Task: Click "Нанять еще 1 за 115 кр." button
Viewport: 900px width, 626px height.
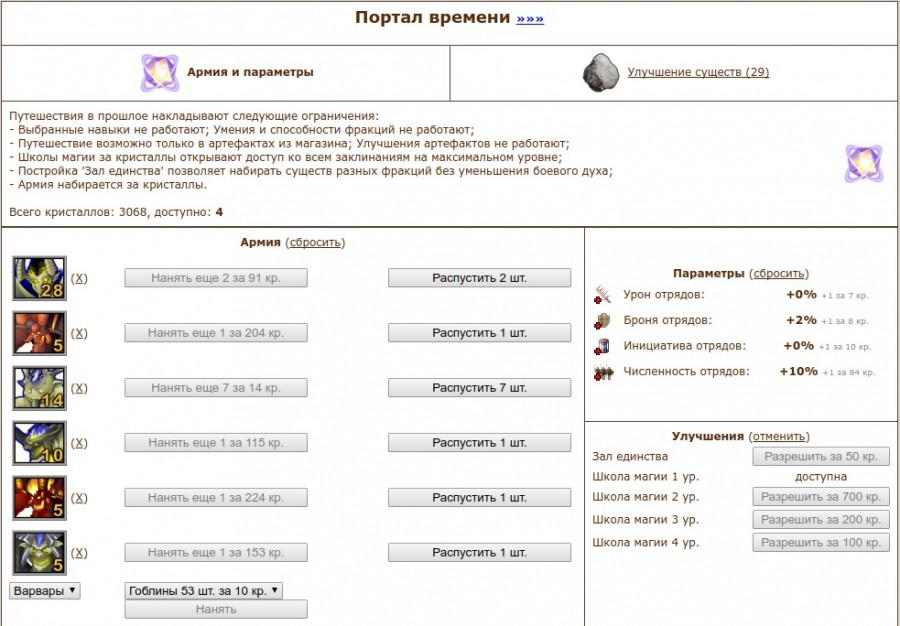Action: coord(216,442)
